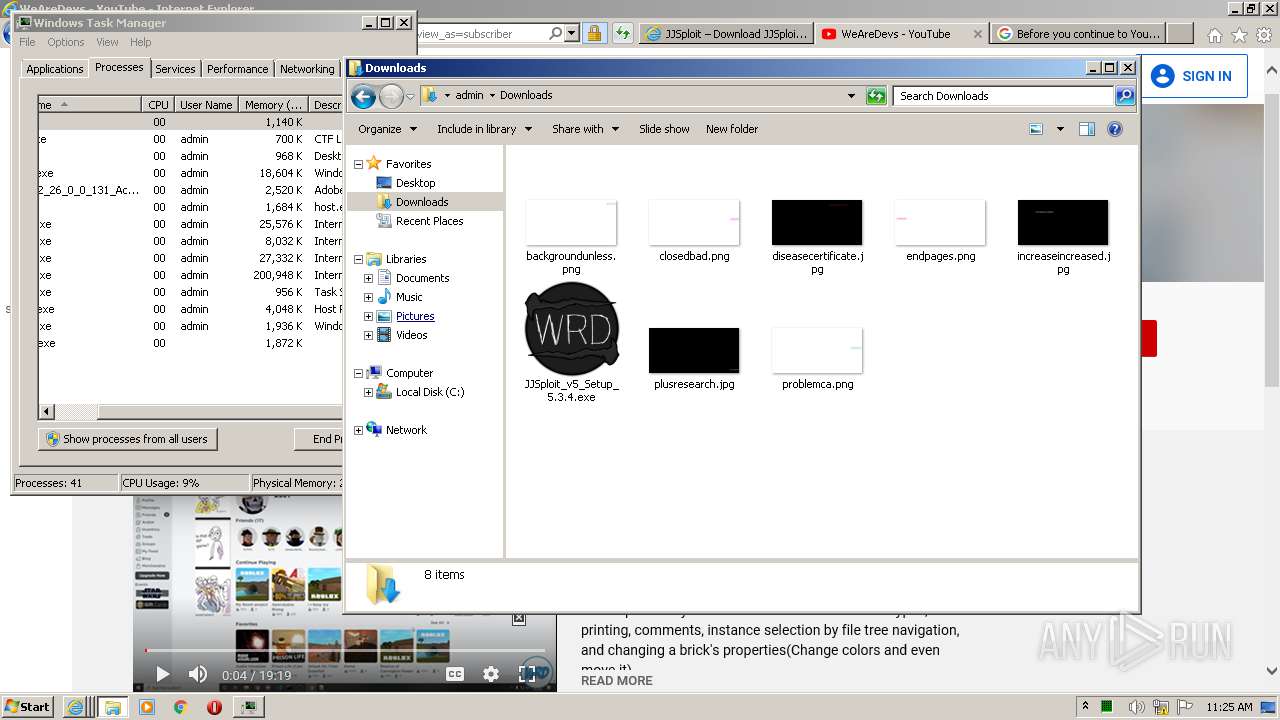
Task: Open the address bar history dropdown
Action: pyautogui.click(x=851, y=96)
